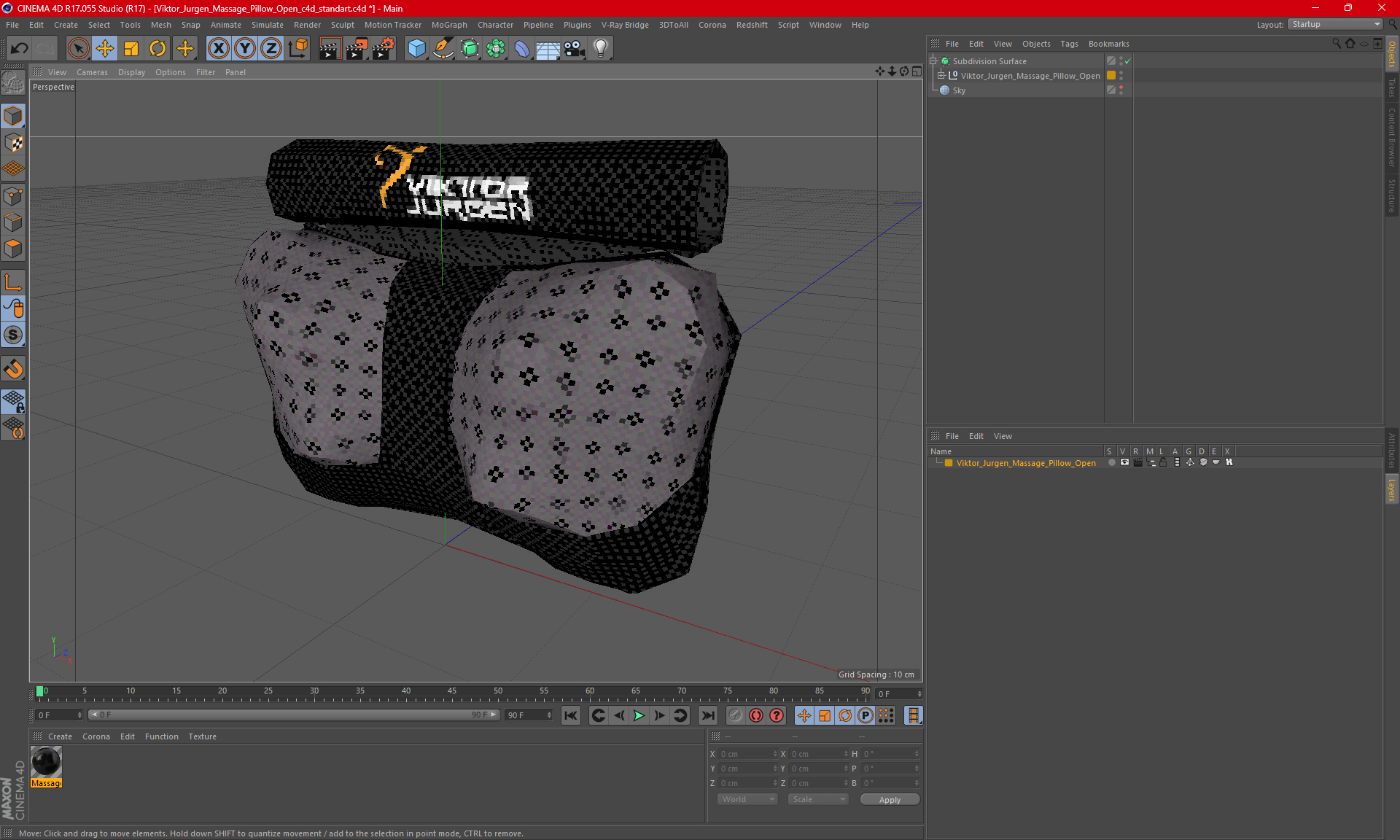Add a Cube primitive object

click(416, 49)
